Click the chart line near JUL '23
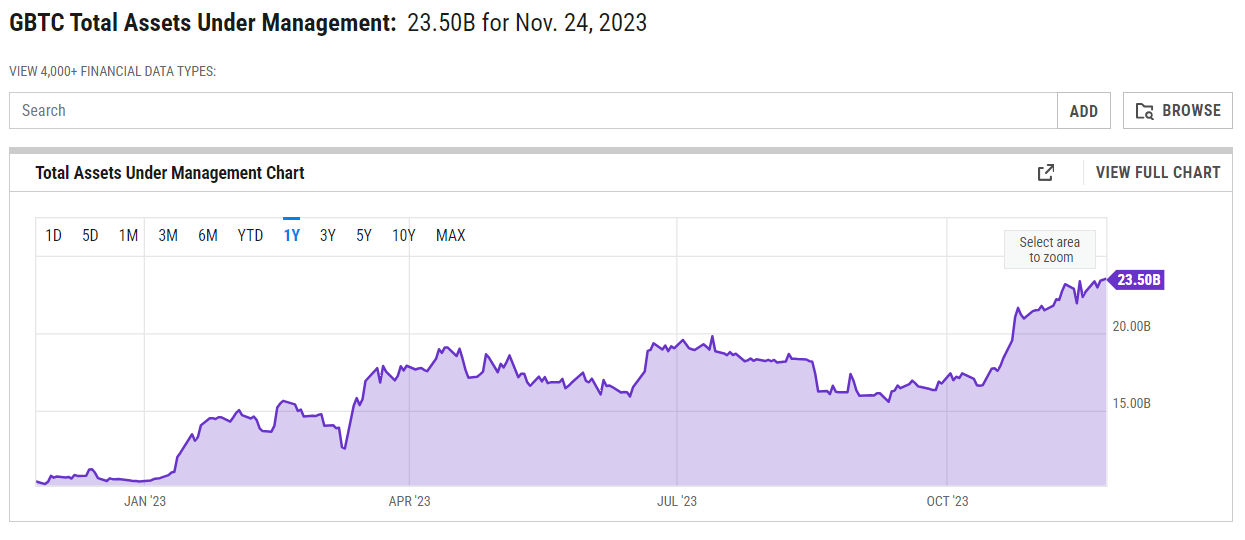 pyautogui.click(x=678, y=348)
